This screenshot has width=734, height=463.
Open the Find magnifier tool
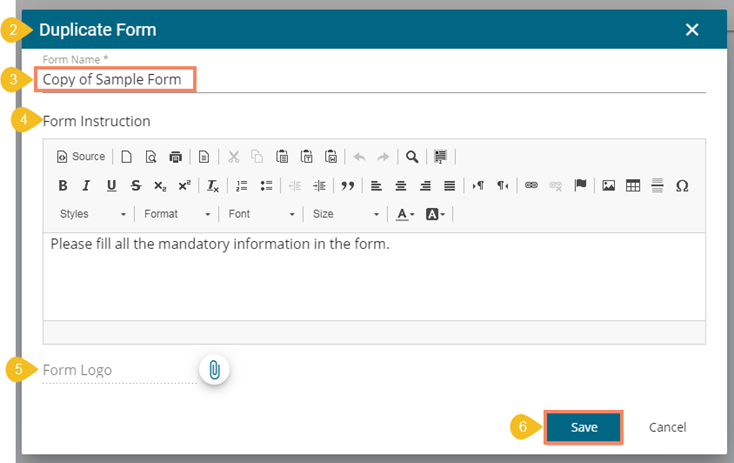[412, 157]
